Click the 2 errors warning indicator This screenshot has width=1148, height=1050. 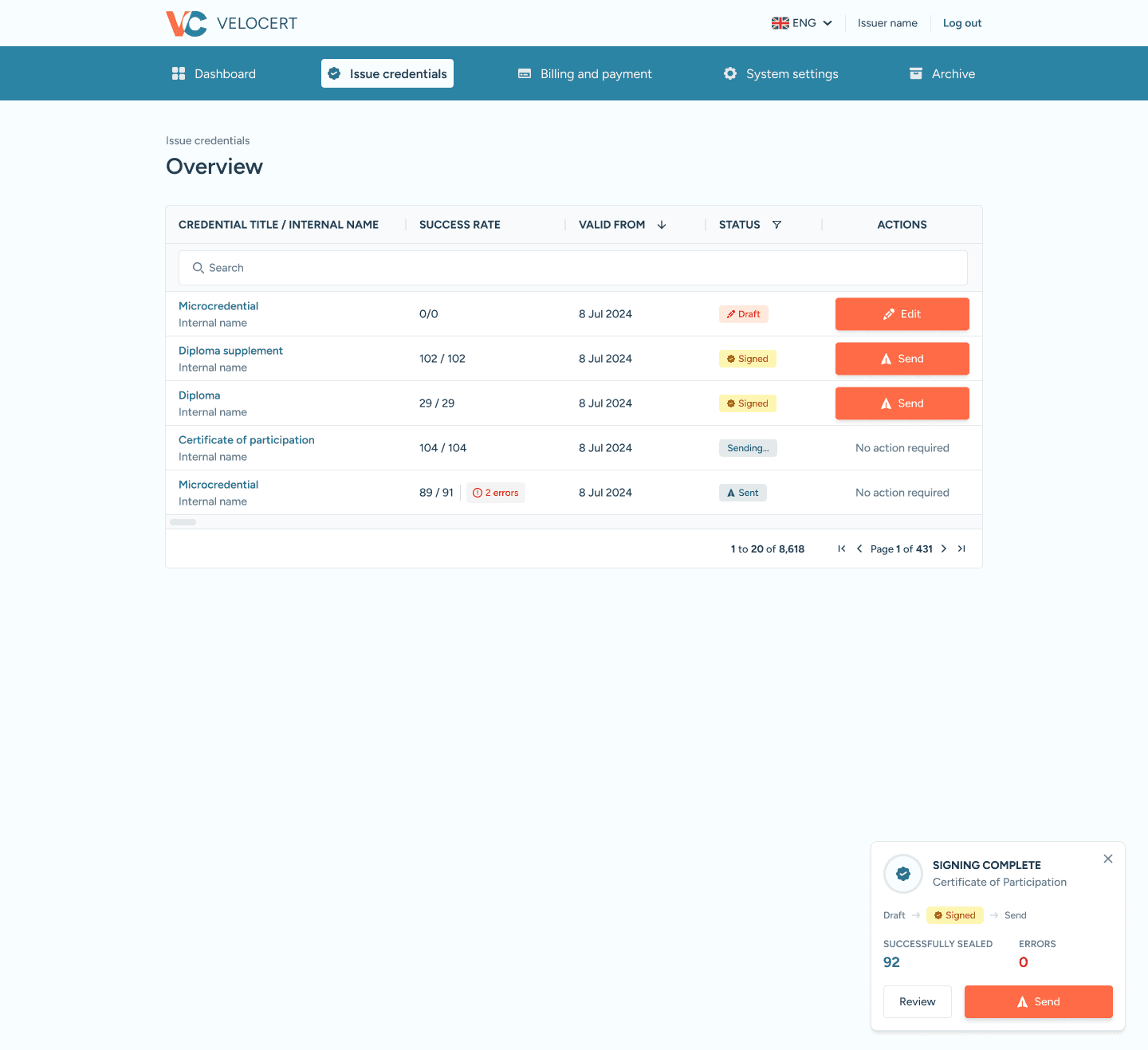coord(495,493)
